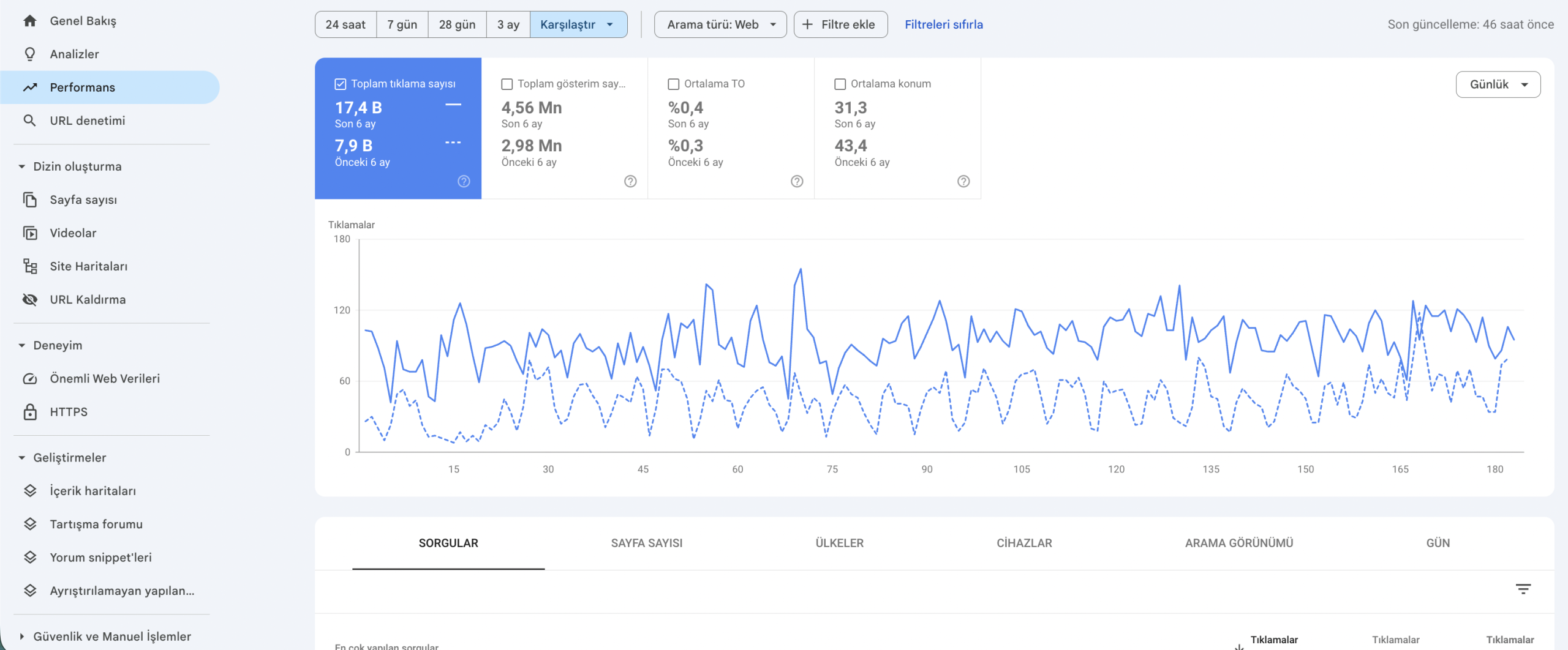Open Önemli Web Verileri gauge icon
Viewport: 1568px width, 650px height.
(29, 379)
